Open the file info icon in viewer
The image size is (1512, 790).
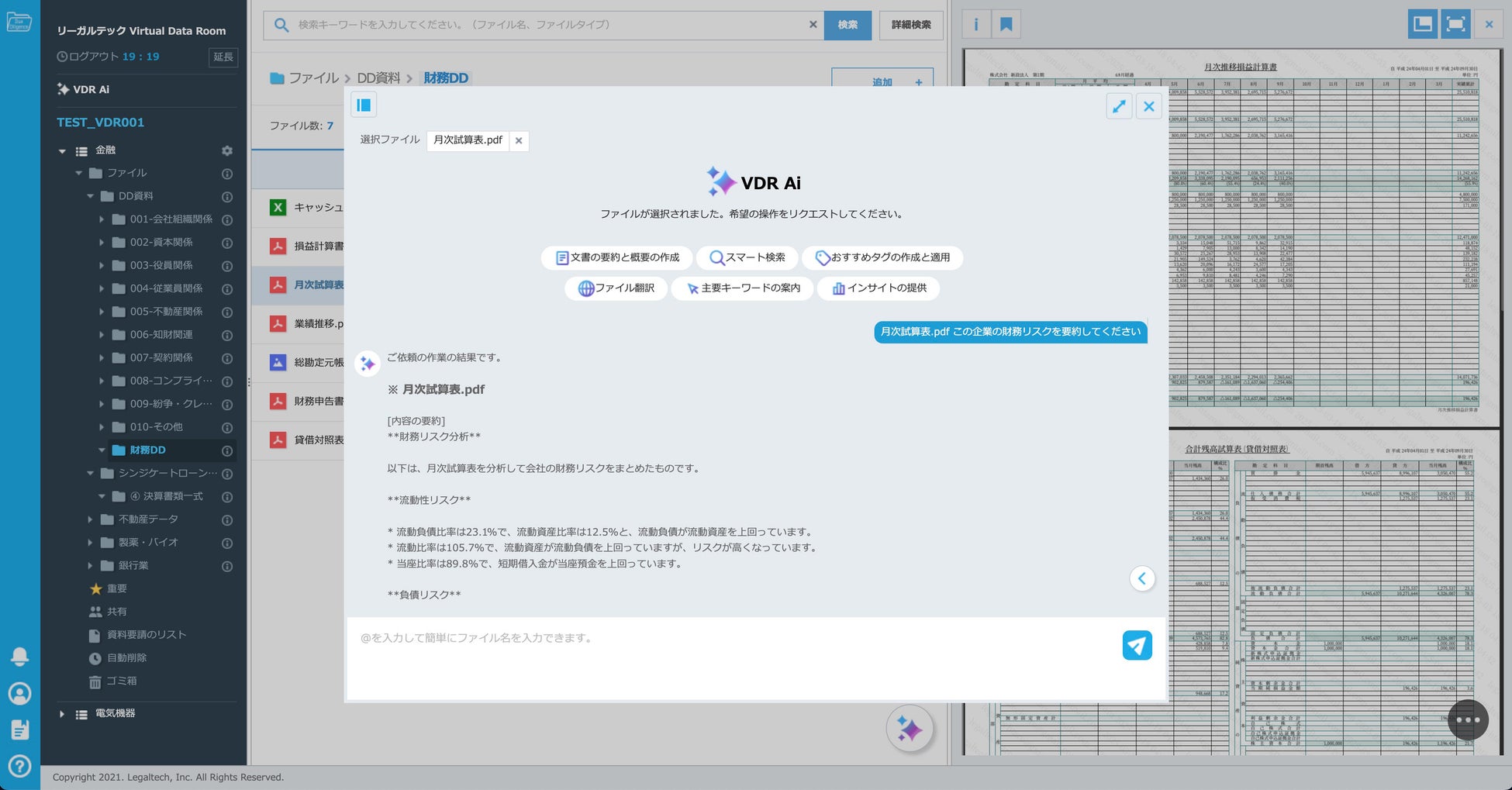coord(975,24)
